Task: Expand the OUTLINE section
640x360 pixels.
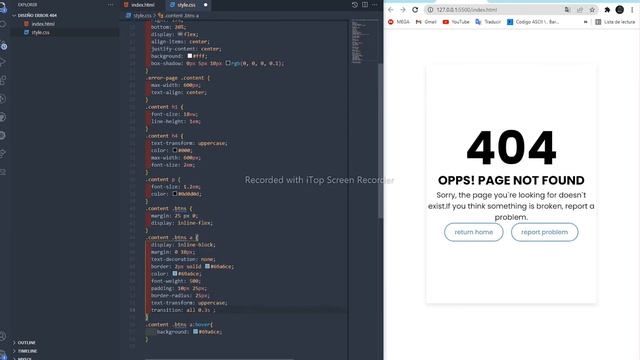Action: tap(26, 343)
